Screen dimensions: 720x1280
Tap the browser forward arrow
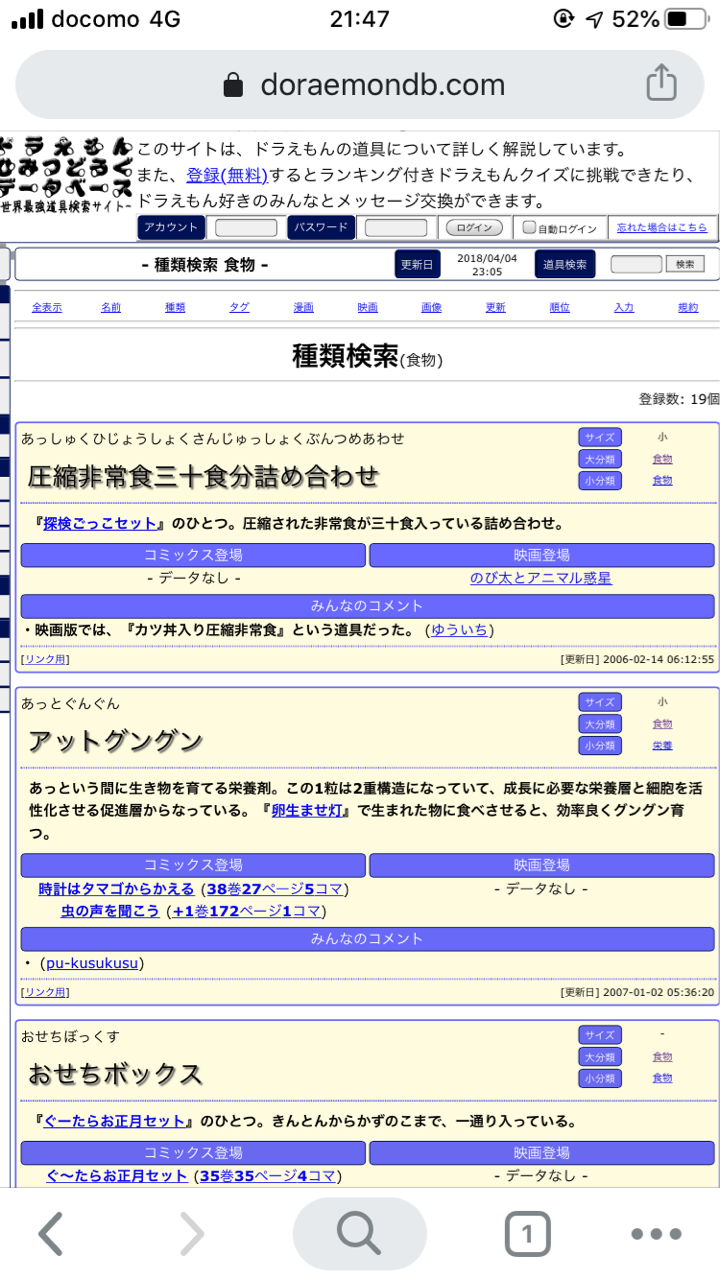click(x=191, y=1235)
